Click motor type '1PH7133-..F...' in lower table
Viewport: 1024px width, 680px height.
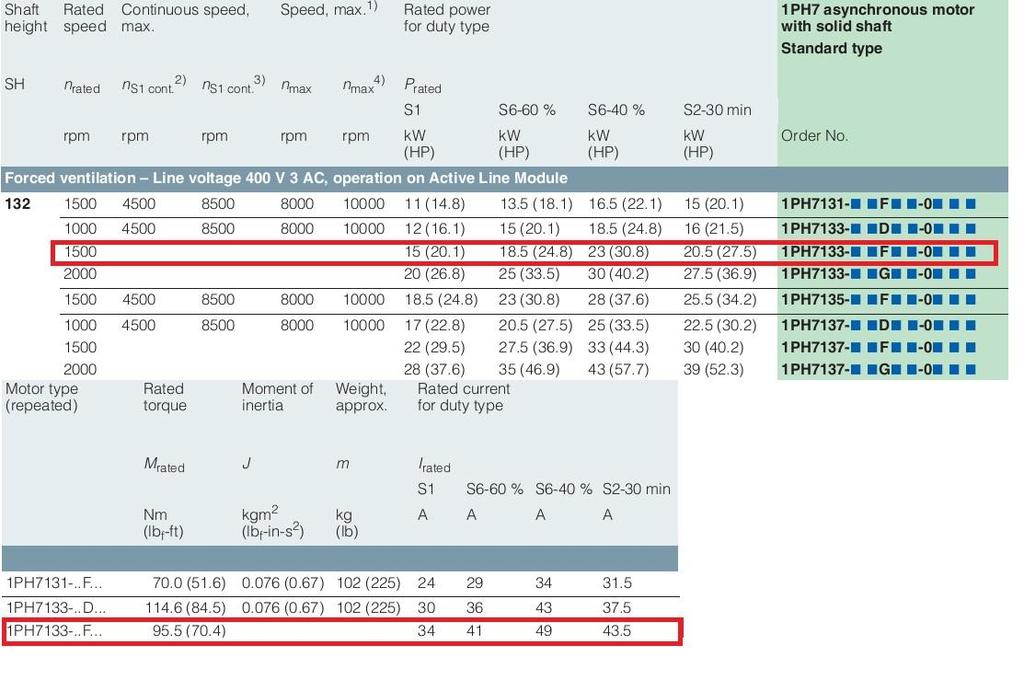pyautogui.click(x=54, y=631)
